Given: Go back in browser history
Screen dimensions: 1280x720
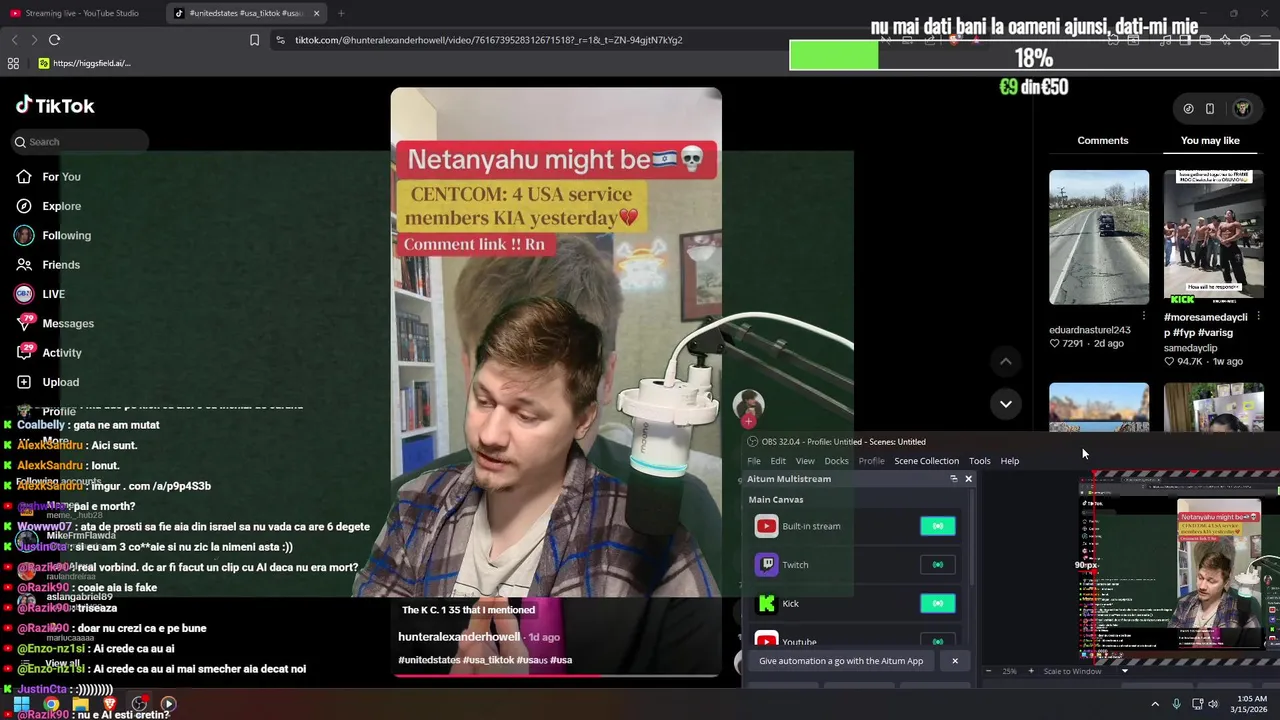Looking at the screenshot, I should coord(14,40).
